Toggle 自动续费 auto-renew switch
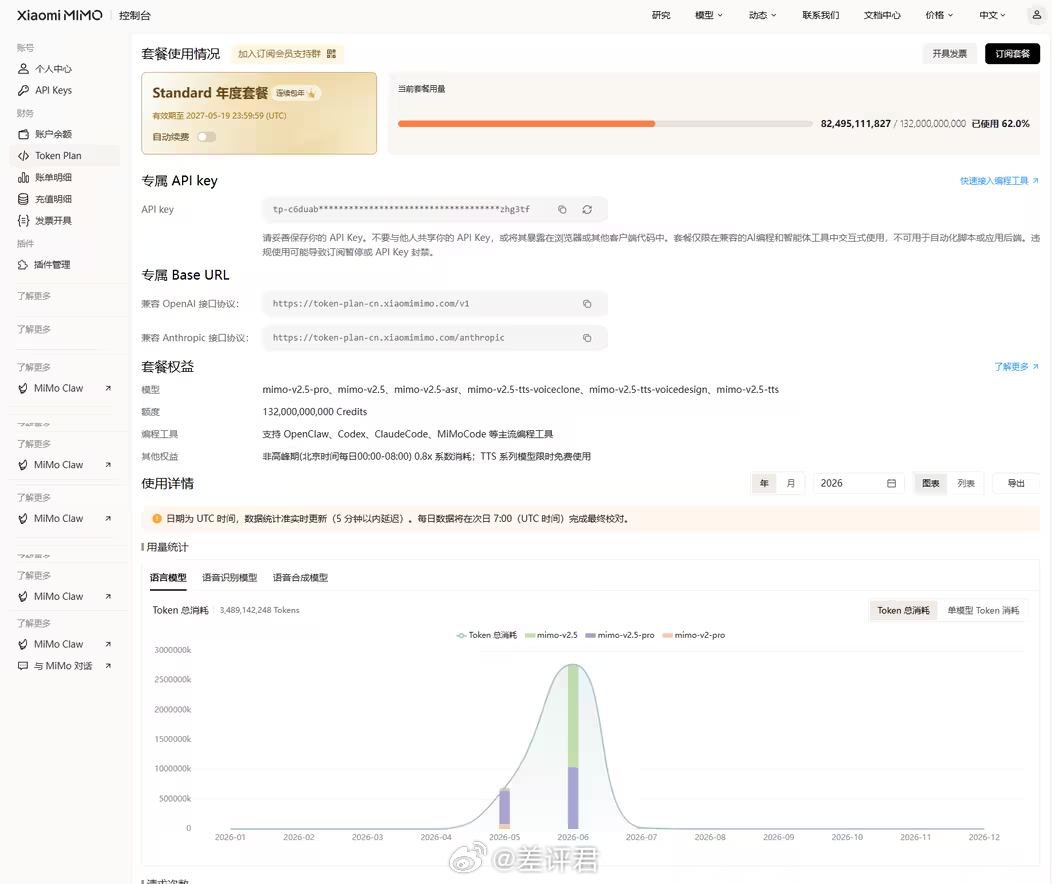This screenshot has height=884, width=1052. click(207, 137)
